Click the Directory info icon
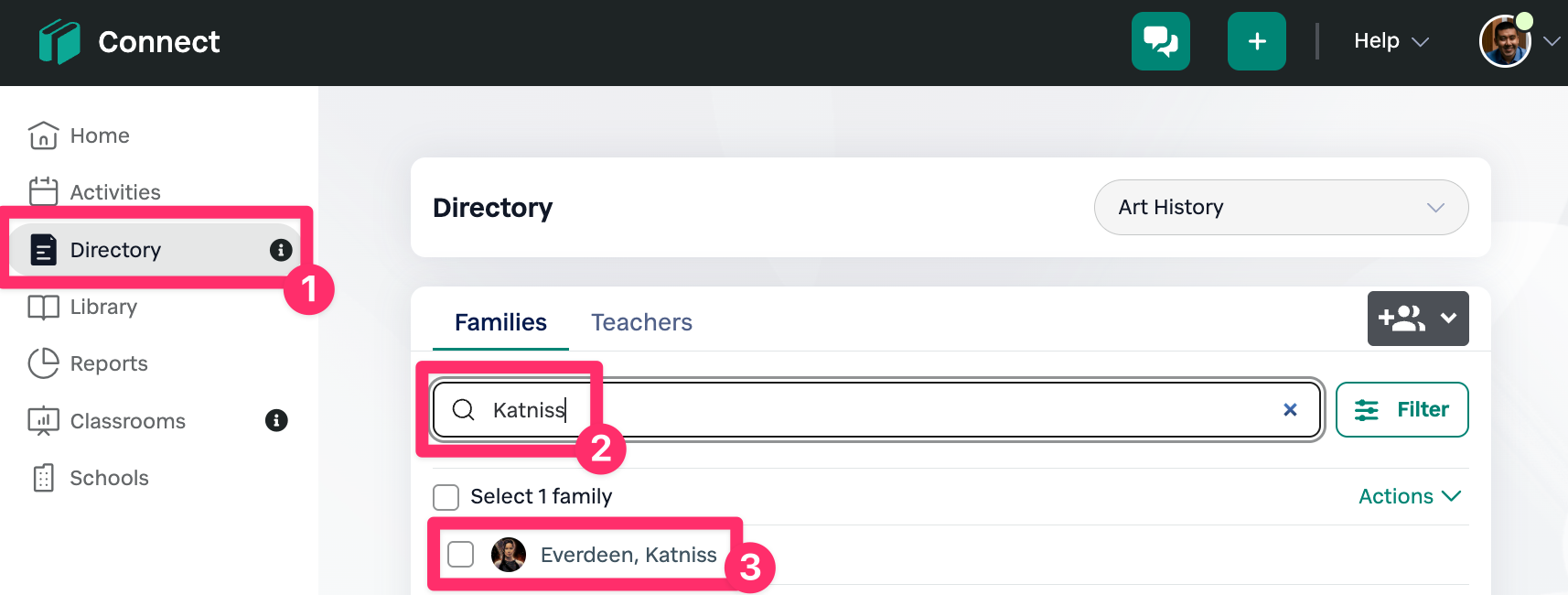The image size is (1568, 595). tap(281, 250)
